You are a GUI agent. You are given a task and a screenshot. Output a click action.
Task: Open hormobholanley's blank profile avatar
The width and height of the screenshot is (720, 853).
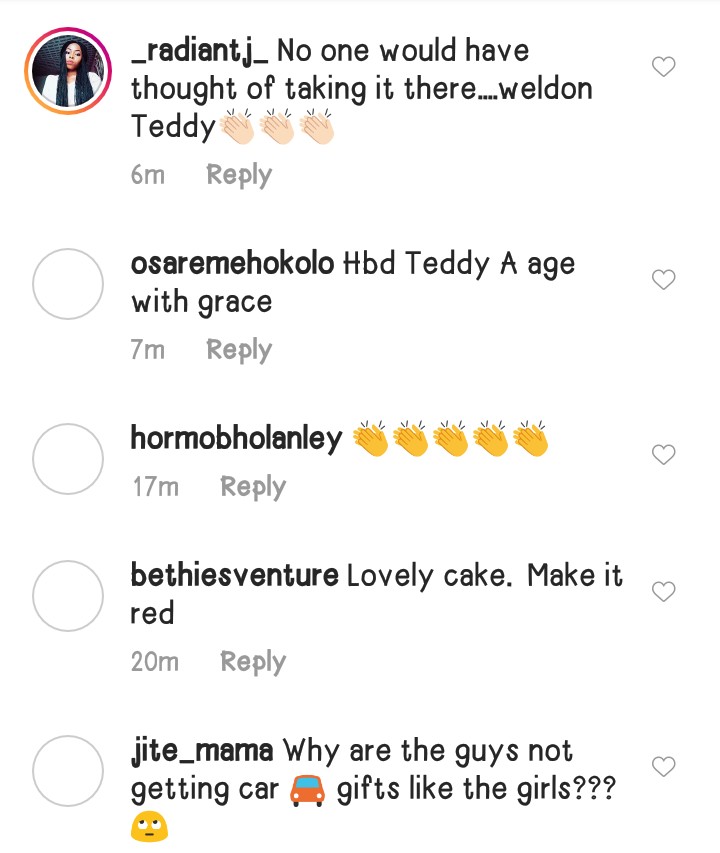(68, 459)
